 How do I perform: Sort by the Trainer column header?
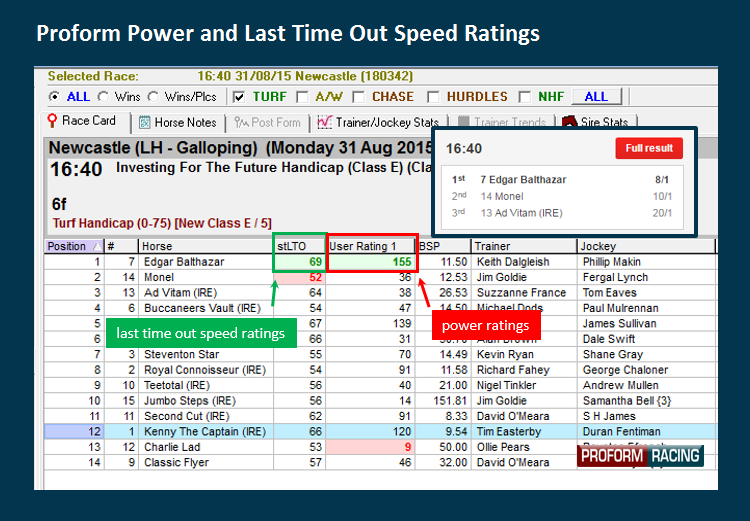coord(524,246)
